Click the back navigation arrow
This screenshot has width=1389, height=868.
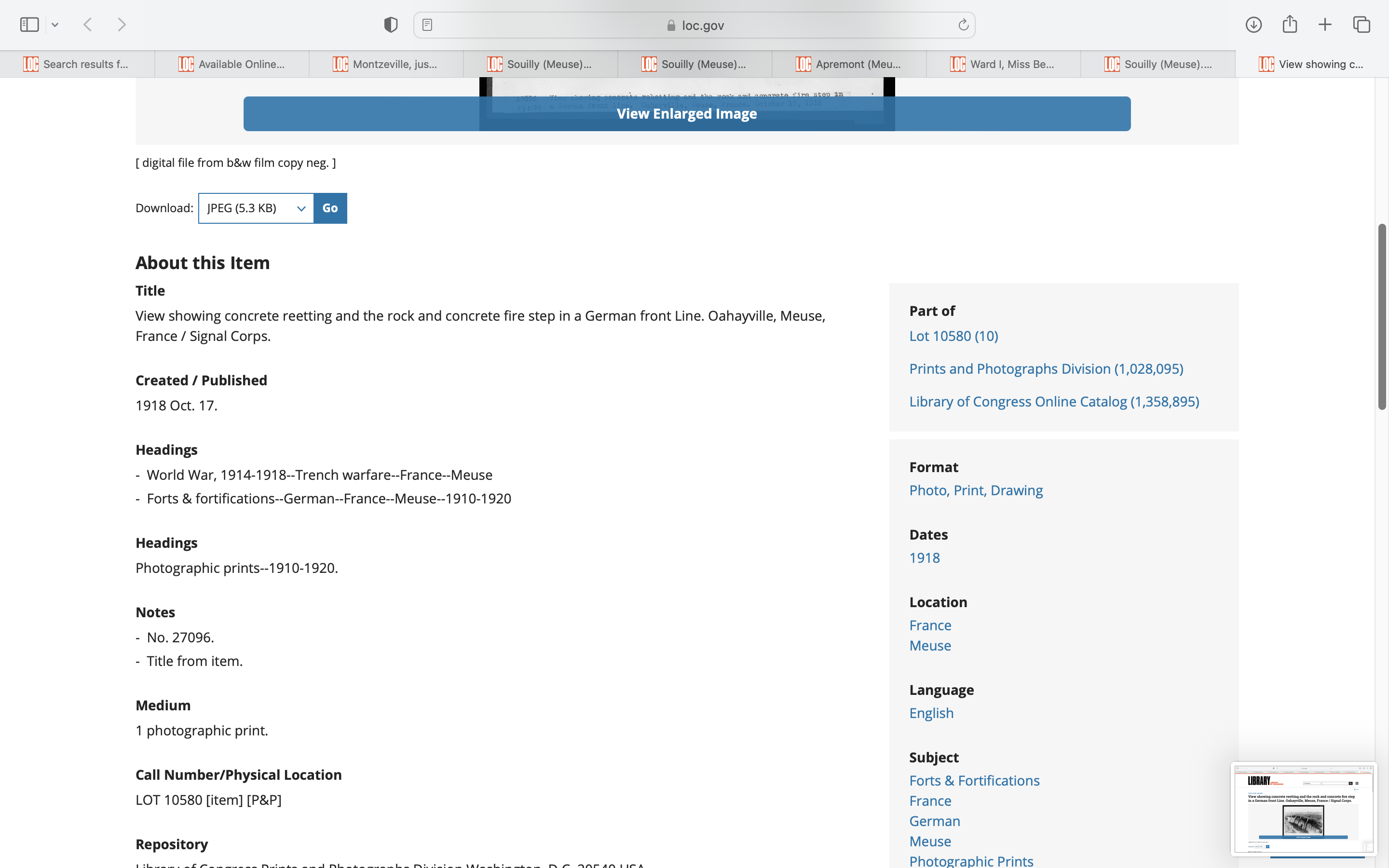point(87,25)
